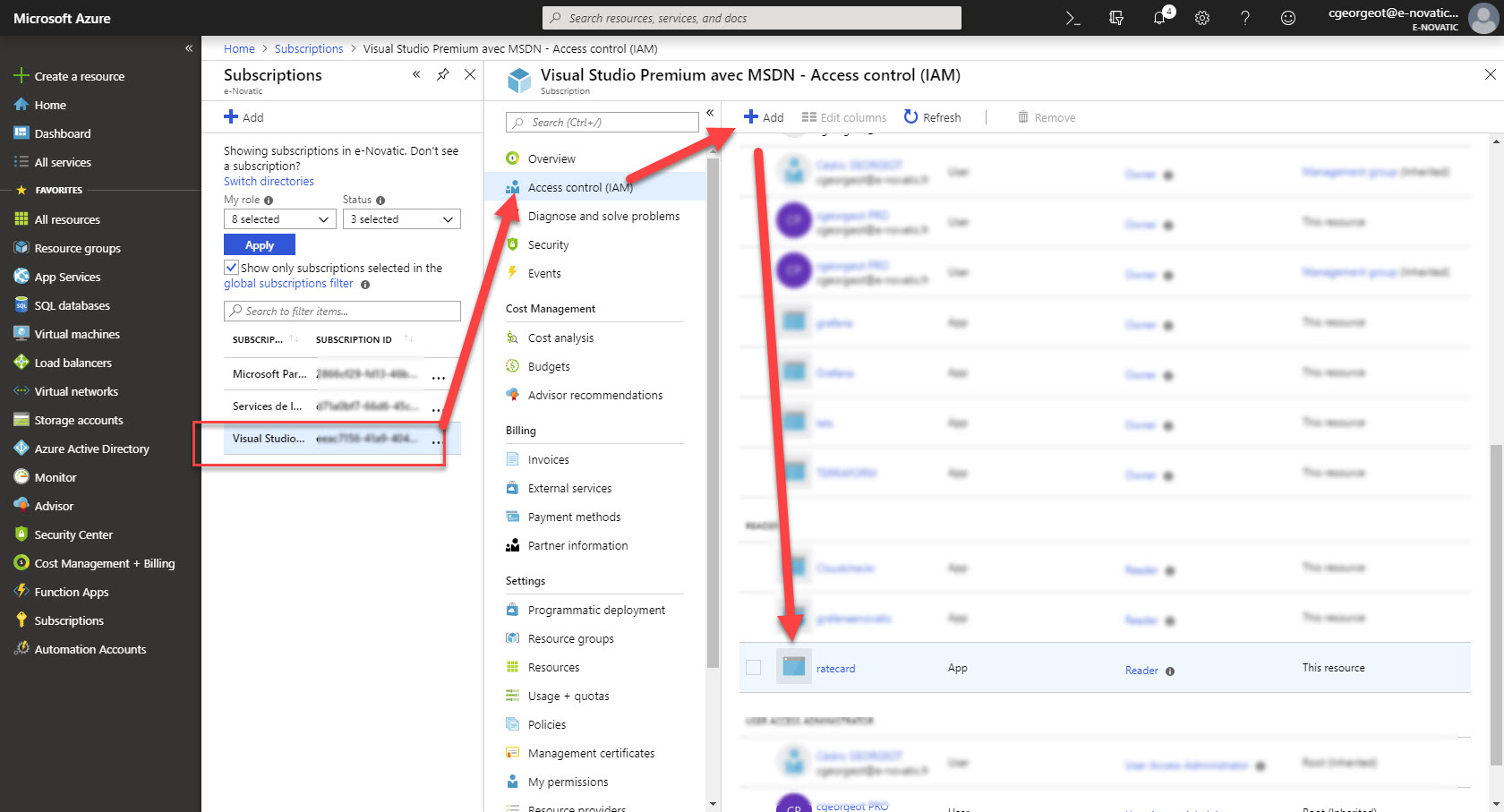Open Diagnose and solve problems
The width and height of the screenshot is (1504, 812).
603,216
